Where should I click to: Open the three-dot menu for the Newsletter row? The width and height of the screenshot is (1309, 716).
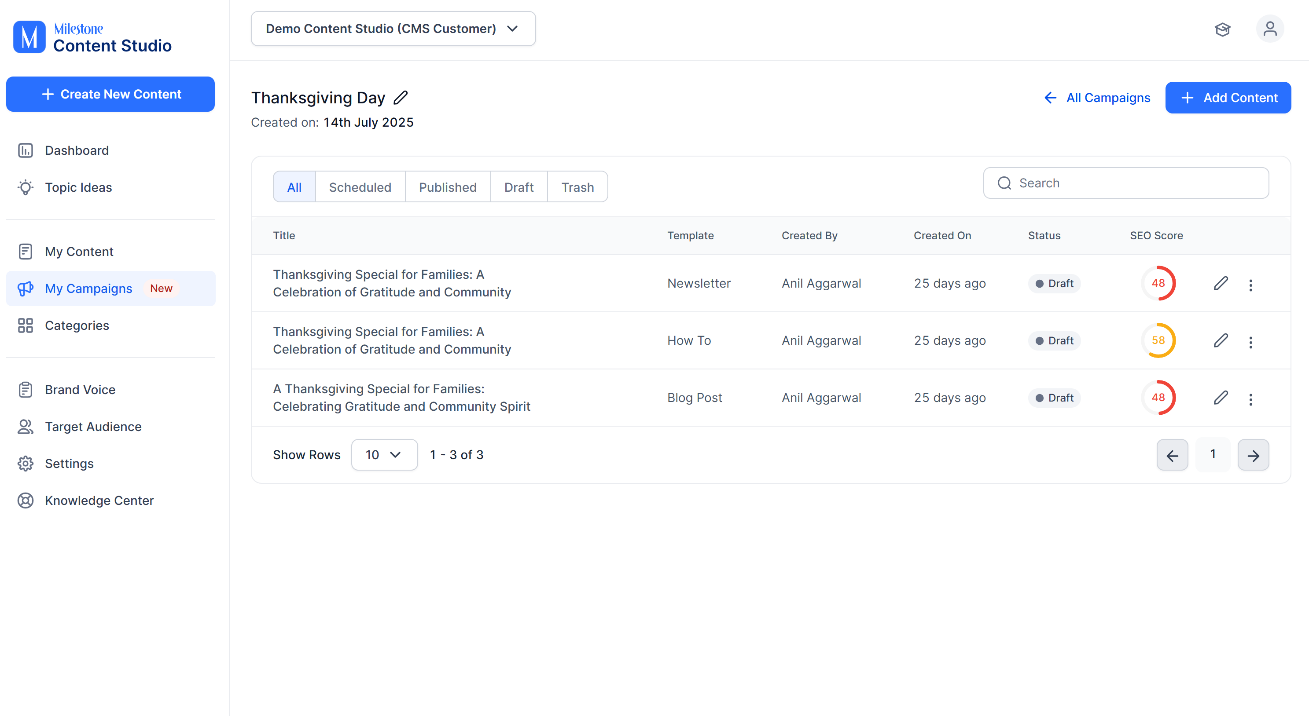click(1251, 284)
